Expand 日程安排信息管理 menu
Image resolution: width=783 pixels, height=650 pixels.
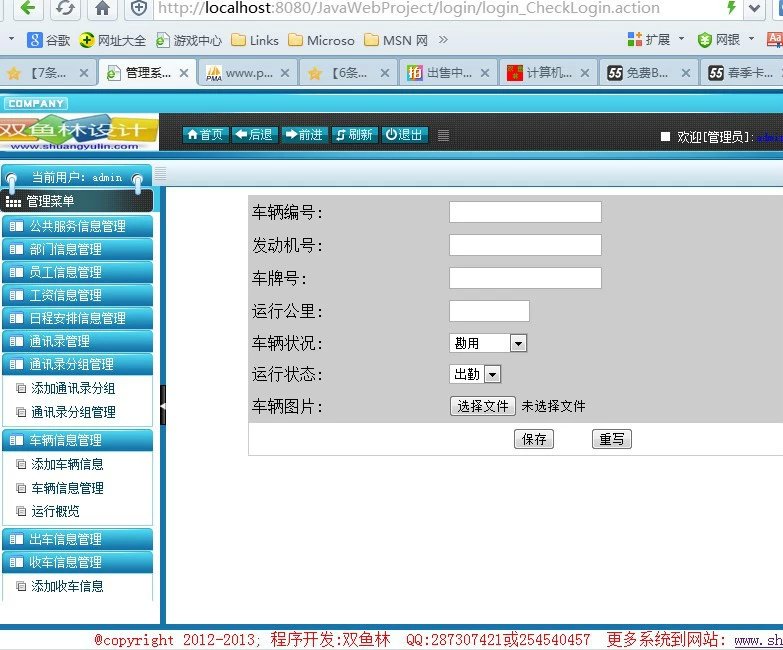77,318
